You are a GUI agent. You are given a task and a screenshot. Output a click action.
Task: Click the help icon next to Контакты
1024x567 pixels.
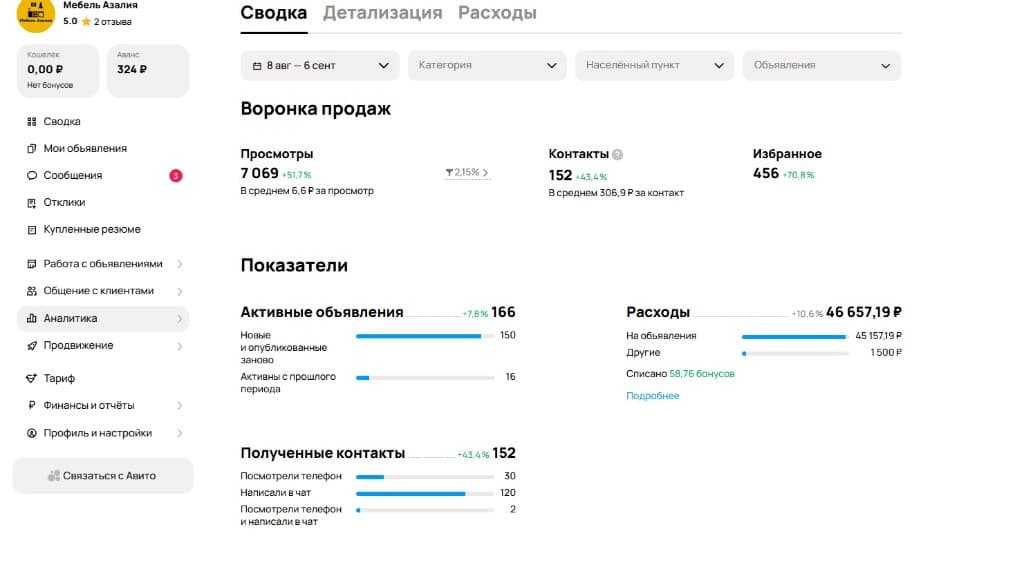617,155
